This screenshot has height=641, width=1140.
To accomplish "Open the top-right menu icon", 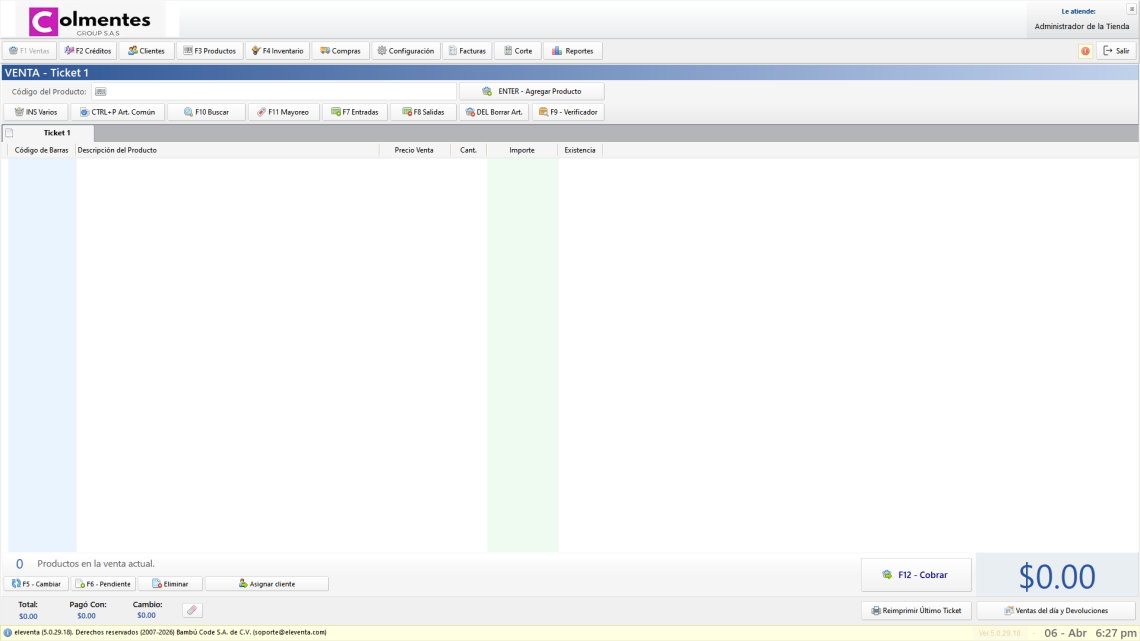I will [x=1131, y=9].
